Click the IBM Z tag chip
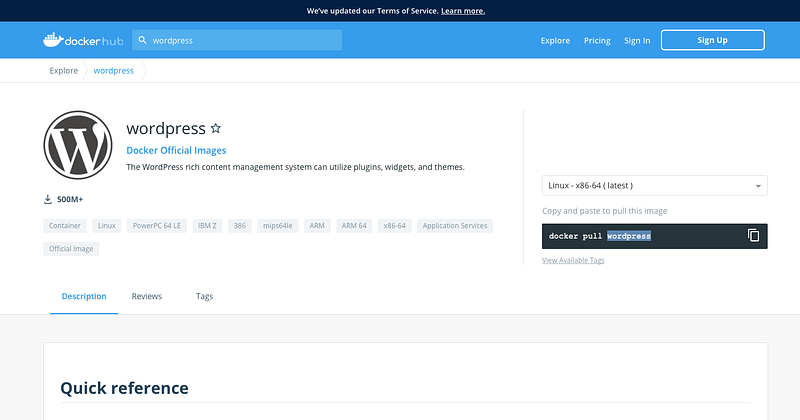Image resolution: width=800 pixels, height=420 pixels. tap(207, 226)
